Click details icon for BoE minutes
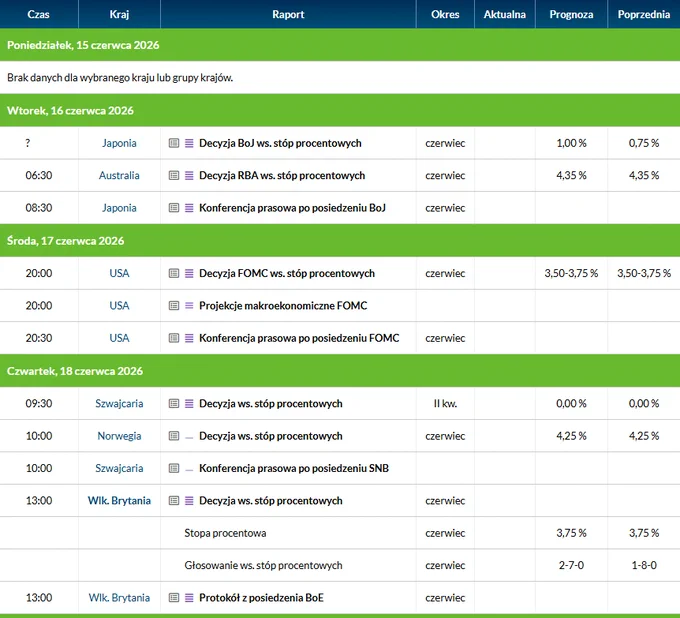 [x=174, y=598]
